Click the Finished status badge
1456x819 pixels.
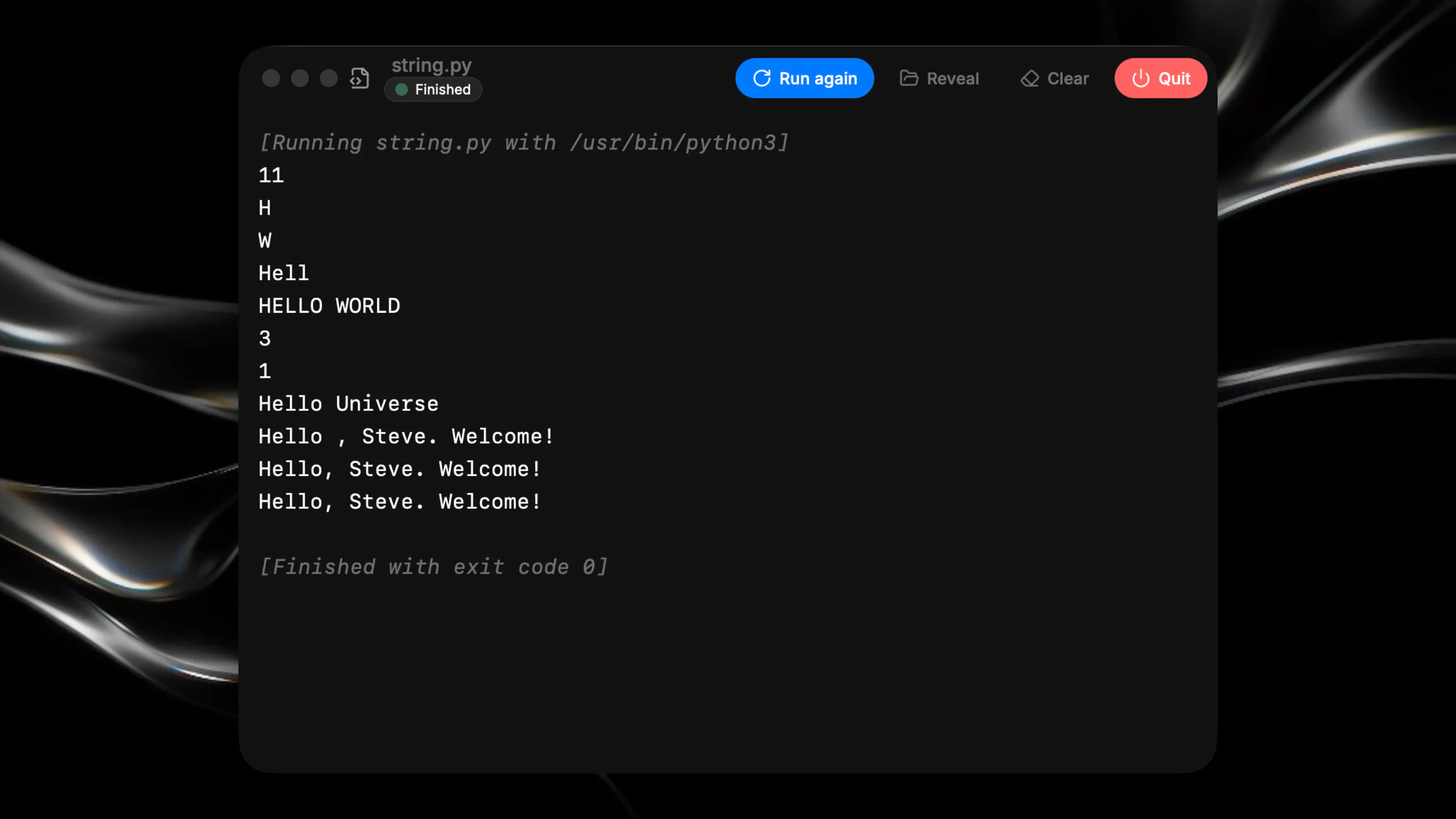pos(433,89)
